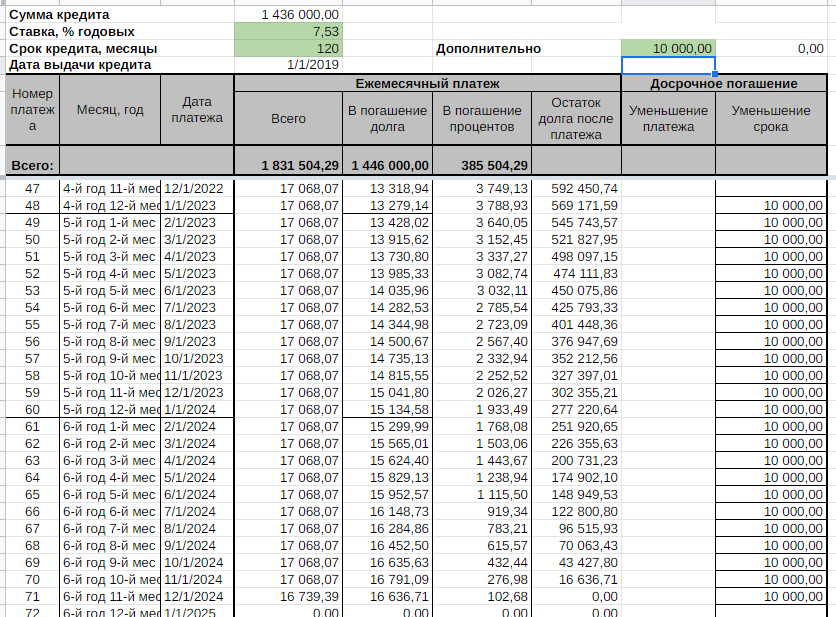The image size is (836, 617).
Task: Click the payment date 6/1/2023
Action: 196,290
